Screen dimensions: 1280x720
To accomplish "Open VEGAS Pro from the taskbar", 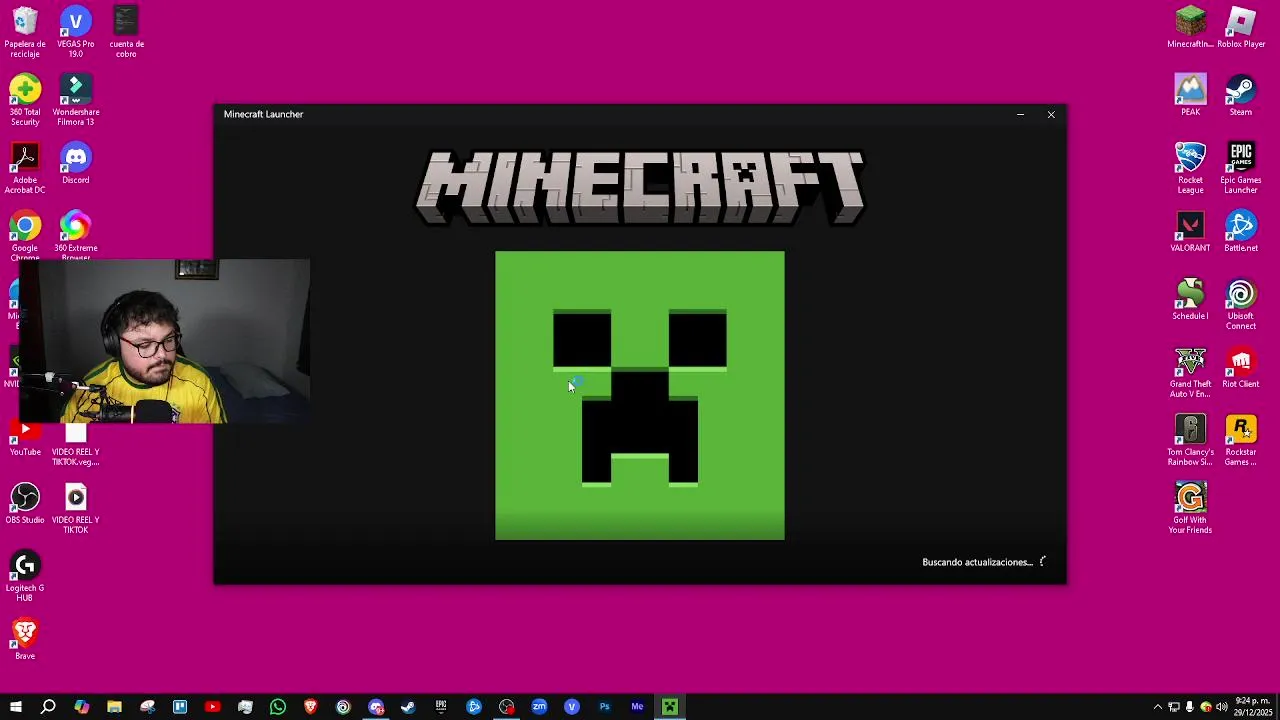I will pyautogui.click(x=572, y=707).
